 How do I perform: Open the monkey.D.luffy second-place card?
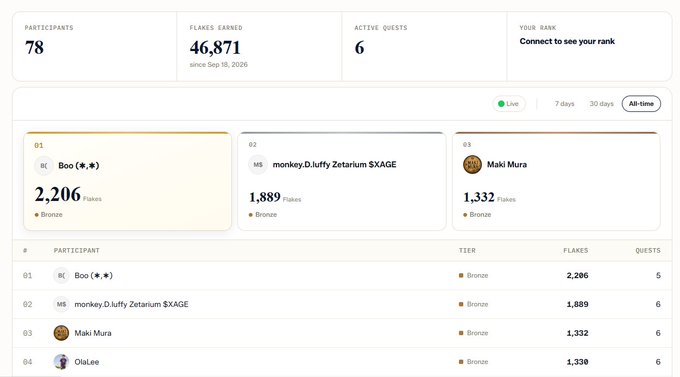(x=342, y=181)
